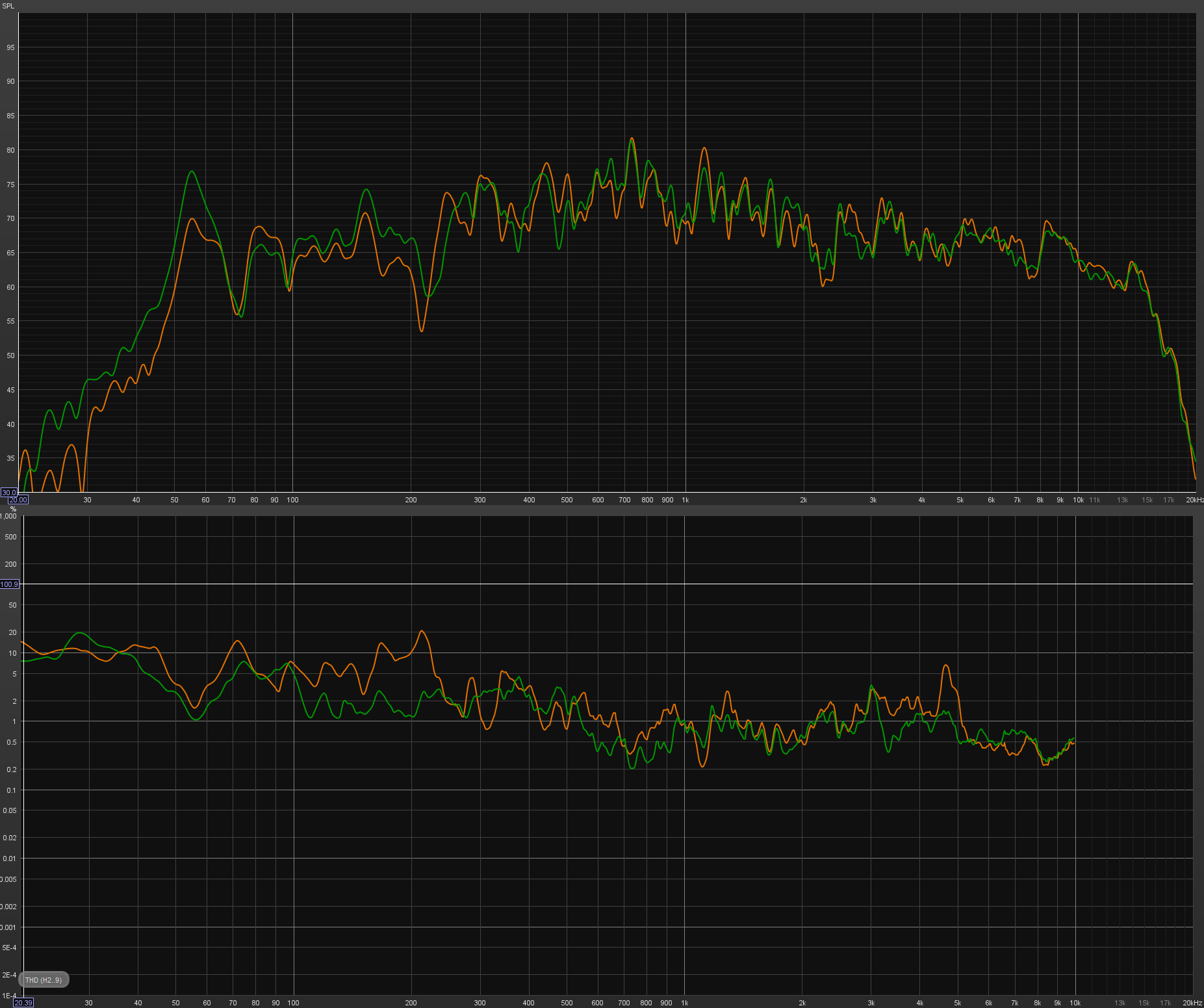Screen dimensions: 1204x1008
Task: Click the 10k label under the SPL graph
Action: coord(1079,500)
